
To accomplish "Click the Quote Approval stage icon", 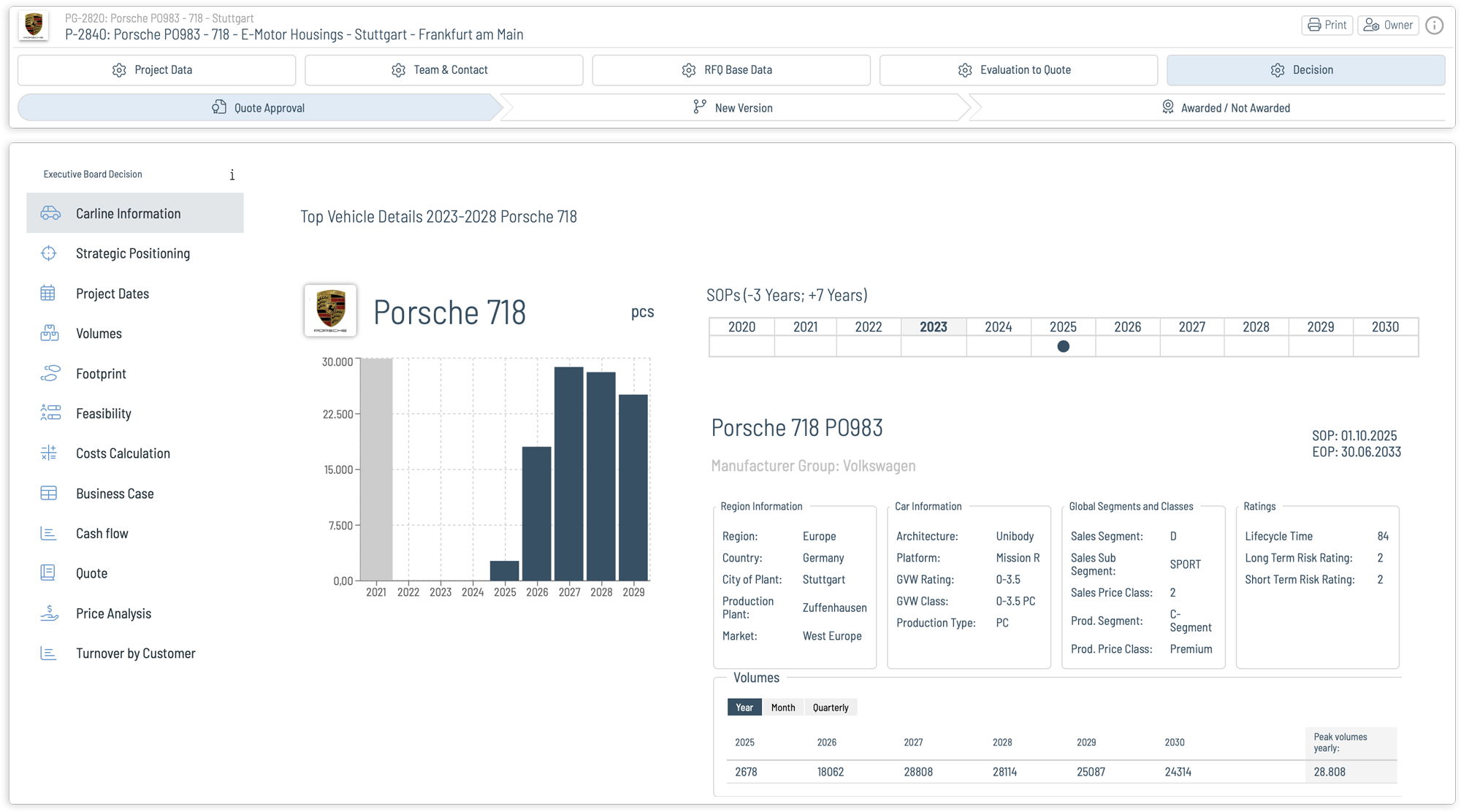I will 219,107.
